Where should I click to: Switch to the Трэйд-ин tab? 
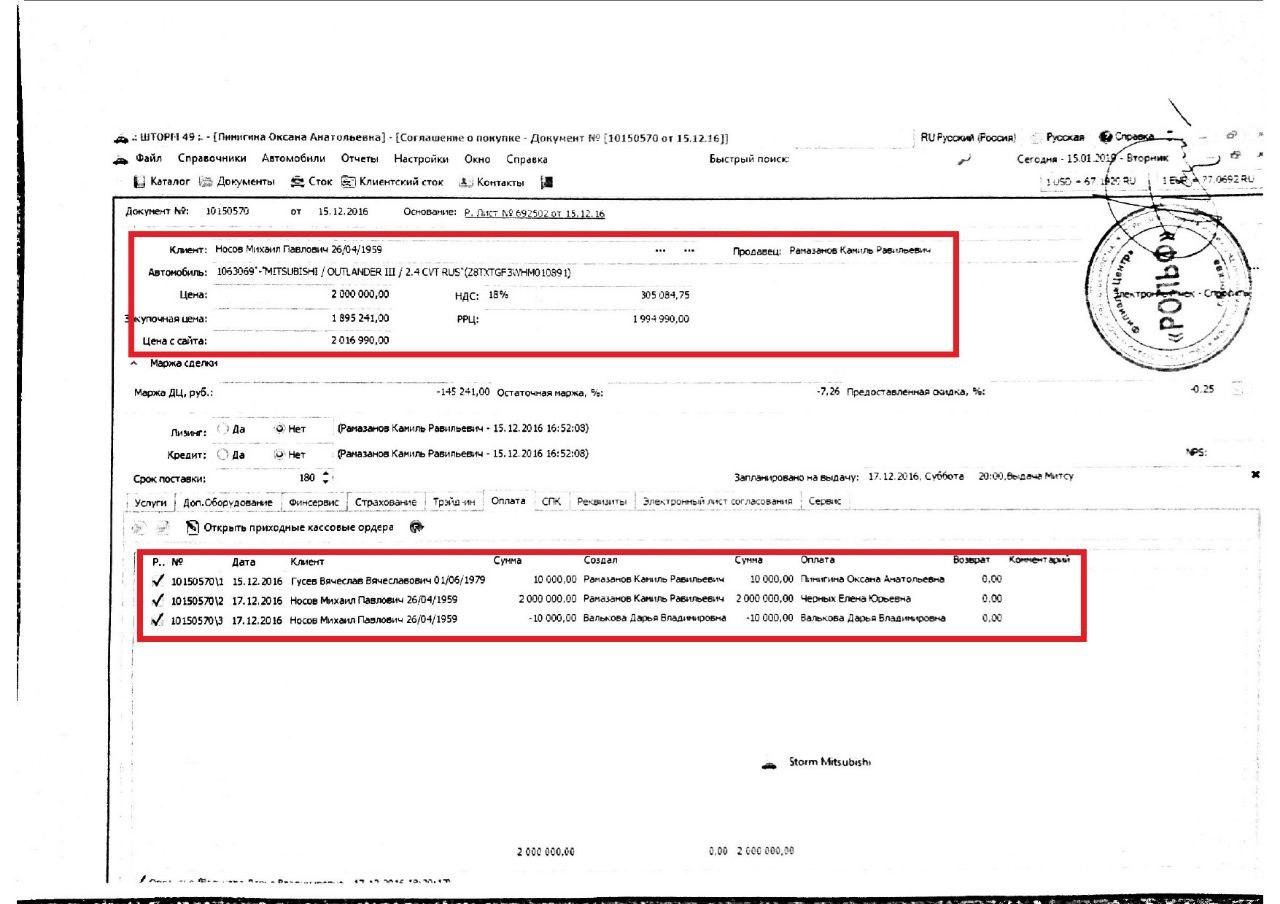coord(456,501)
